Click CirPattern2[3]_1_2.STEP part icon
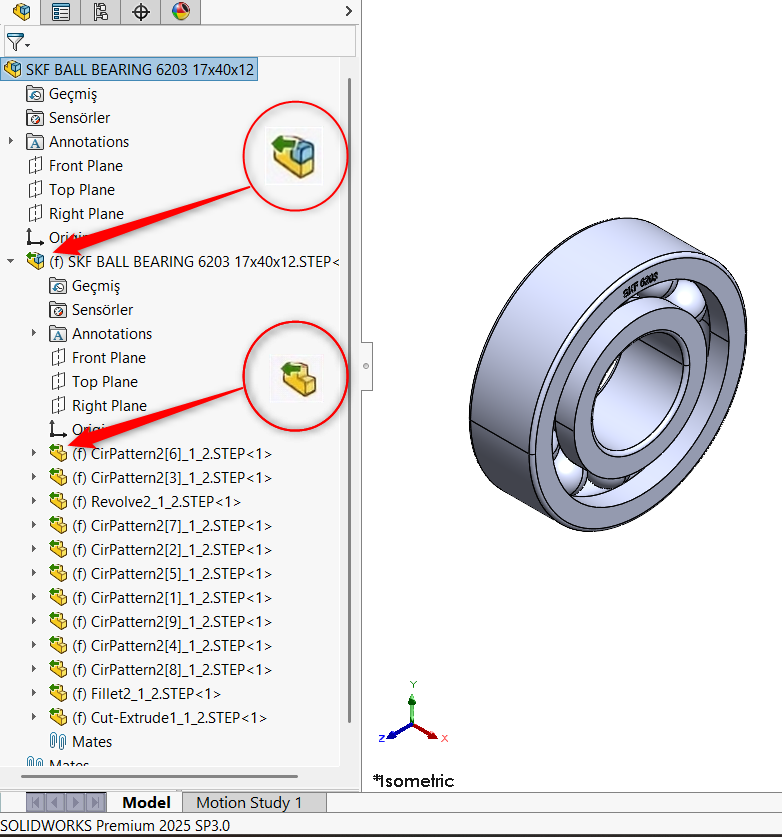Viewport: 782px width, 837px height. pyautogui.click(x=58, y=477)
